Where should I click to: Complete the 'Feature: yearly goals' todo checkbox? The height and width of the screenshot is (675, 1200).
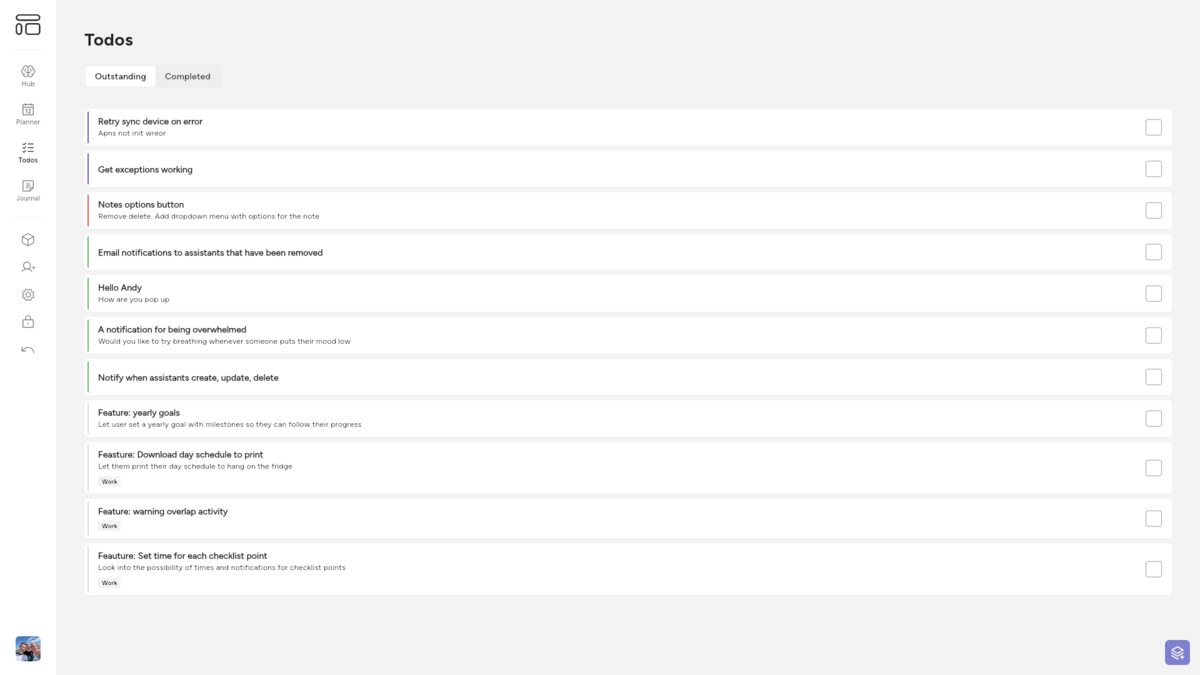click(1153, 419)
